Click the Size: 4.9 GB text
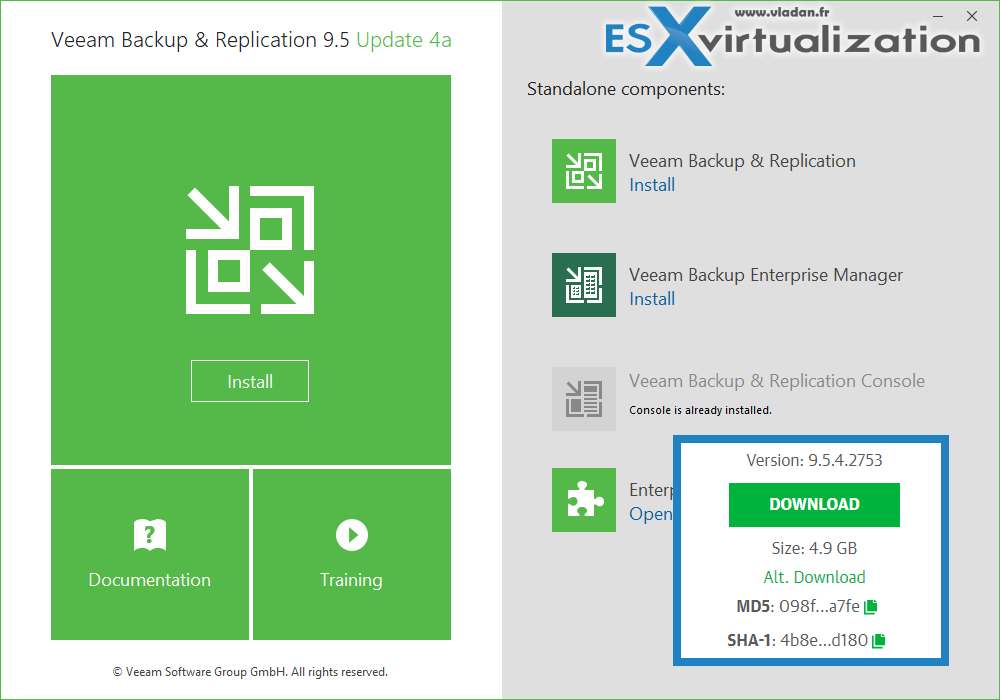Viewport: 1000px width, 700px height. pos(814,548)
